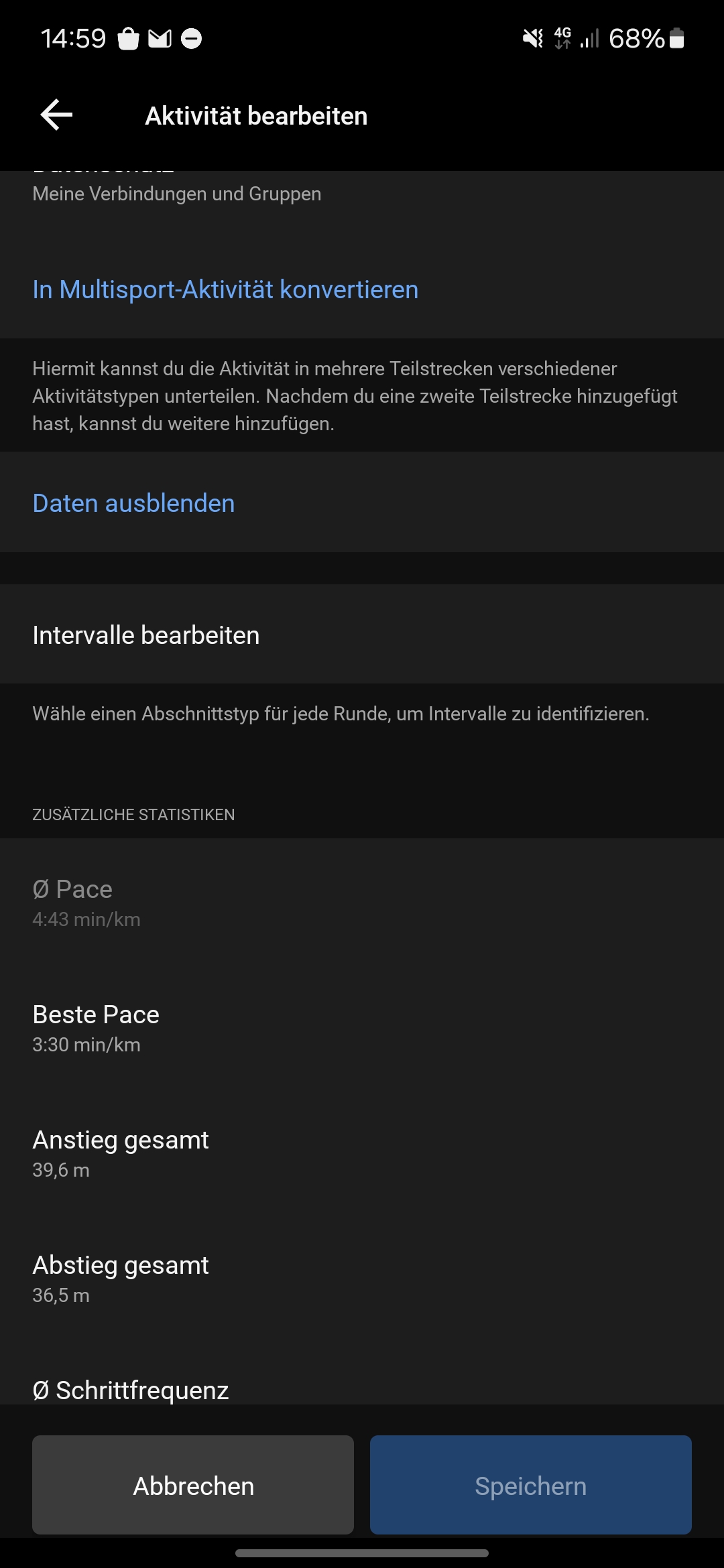This screenshot has height=1568, width=724.
Task: Tap the muted sound status icon
Action: click(533, 39)
